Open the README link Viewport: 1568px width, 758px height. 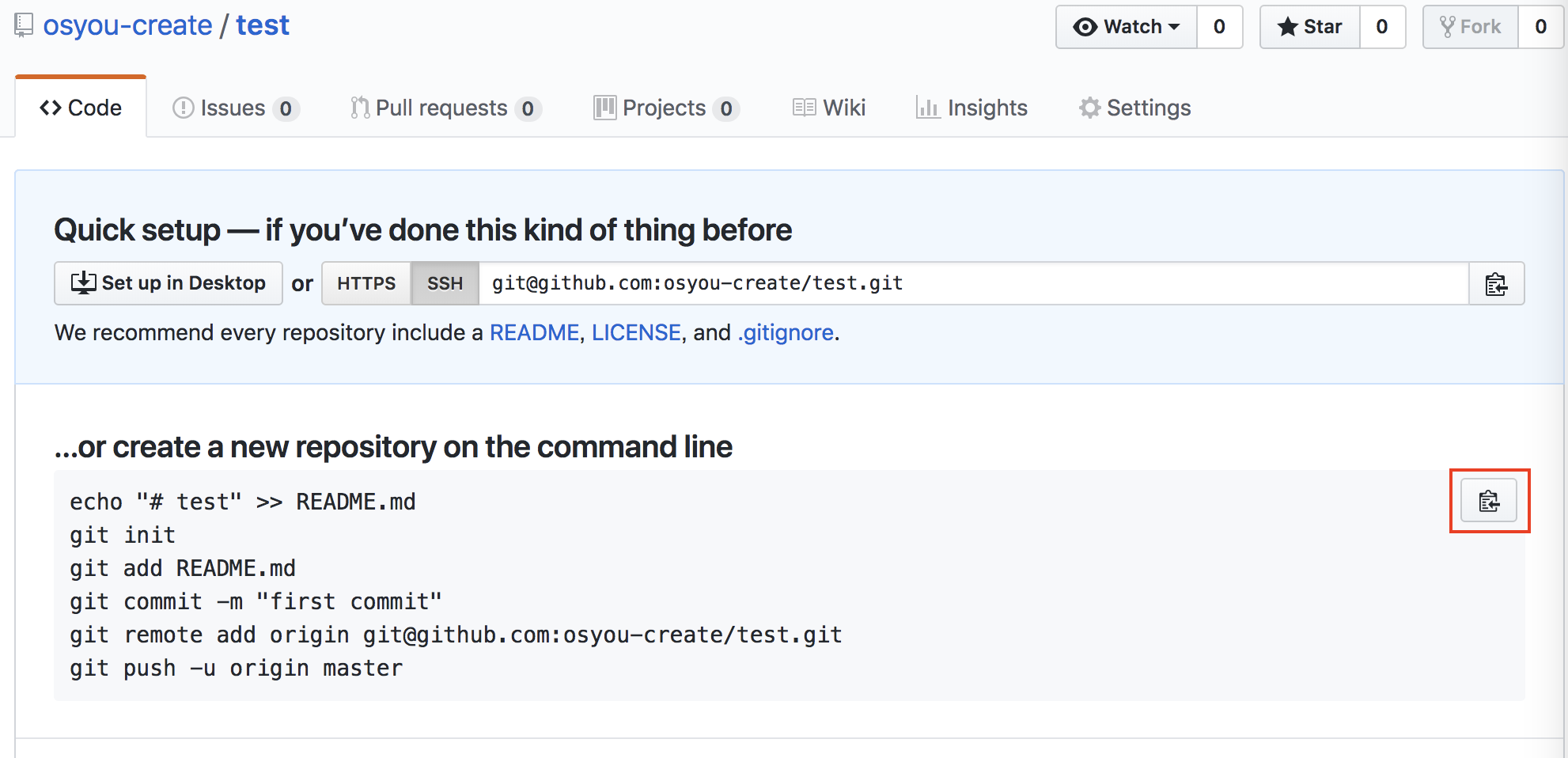535,332
